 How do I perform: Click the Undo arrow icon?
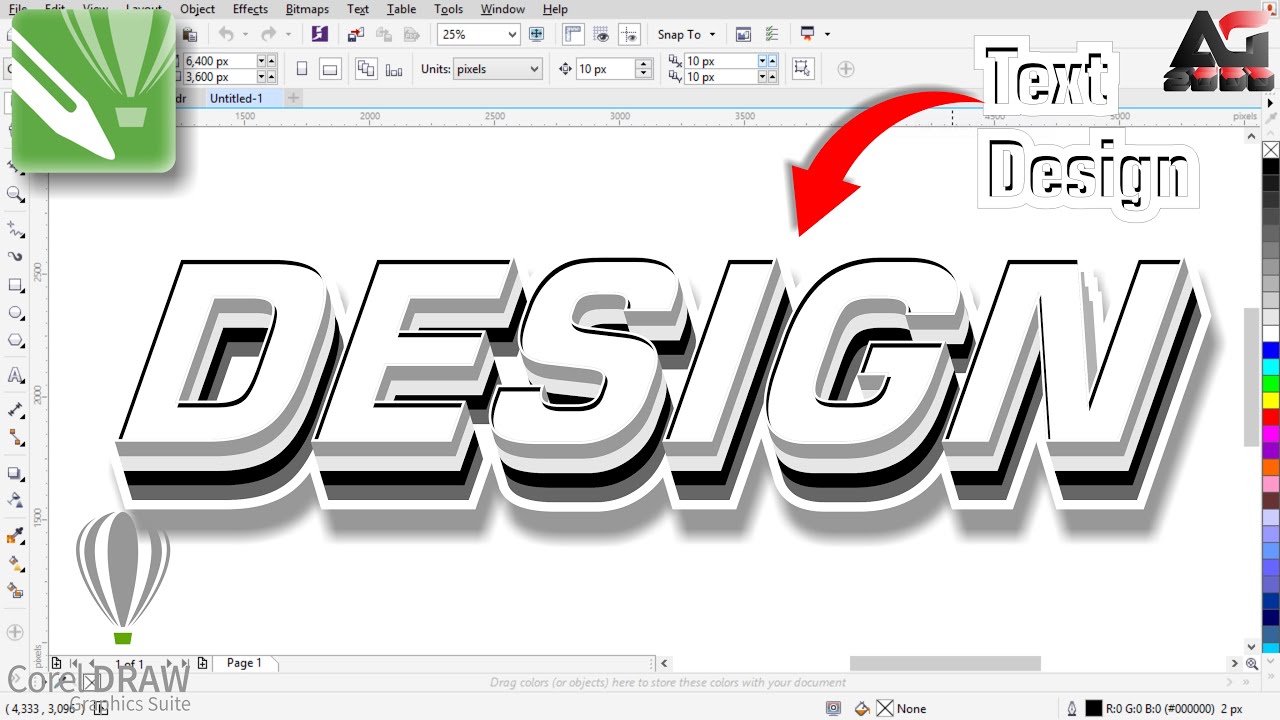click(226, 34)
